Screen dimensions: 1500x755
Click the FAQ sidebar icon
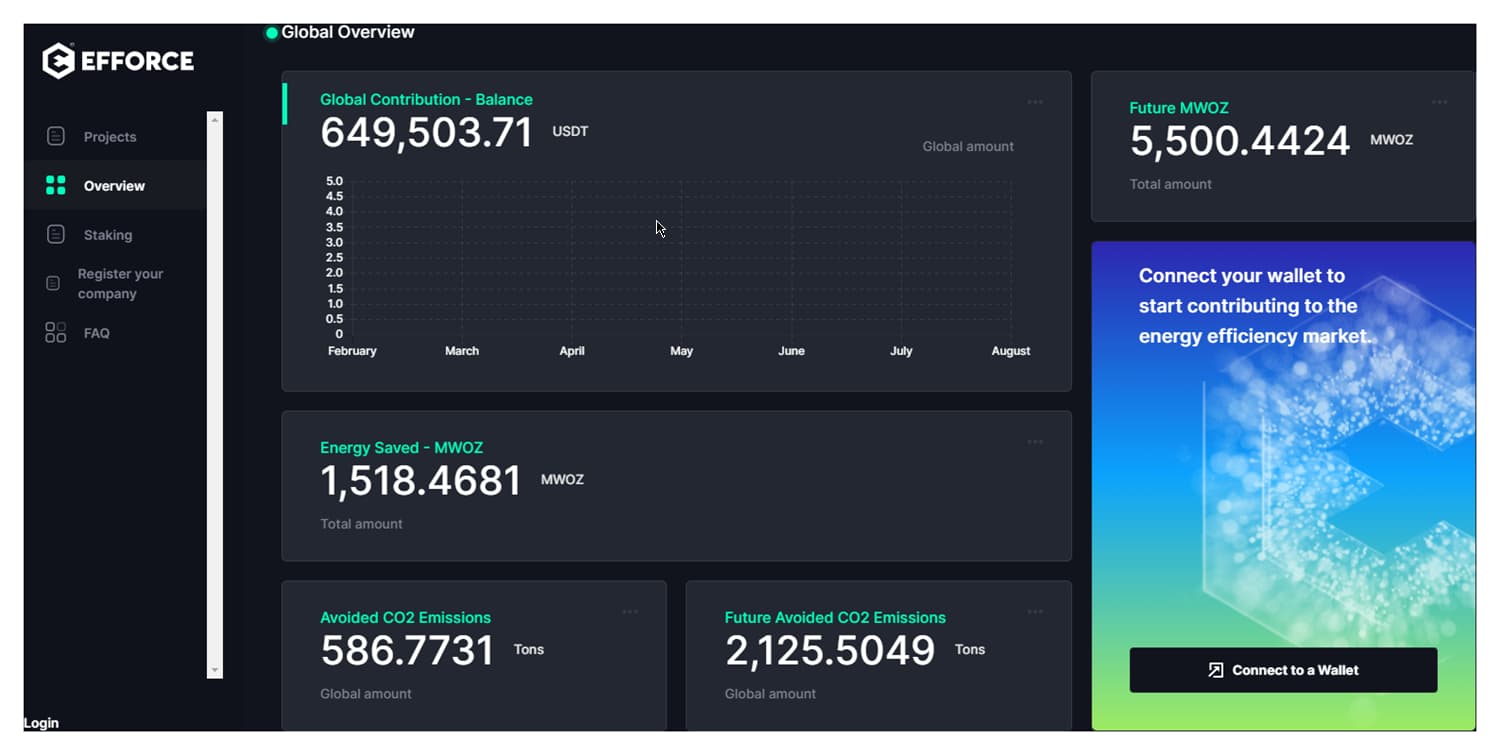(x=56, y=333)
